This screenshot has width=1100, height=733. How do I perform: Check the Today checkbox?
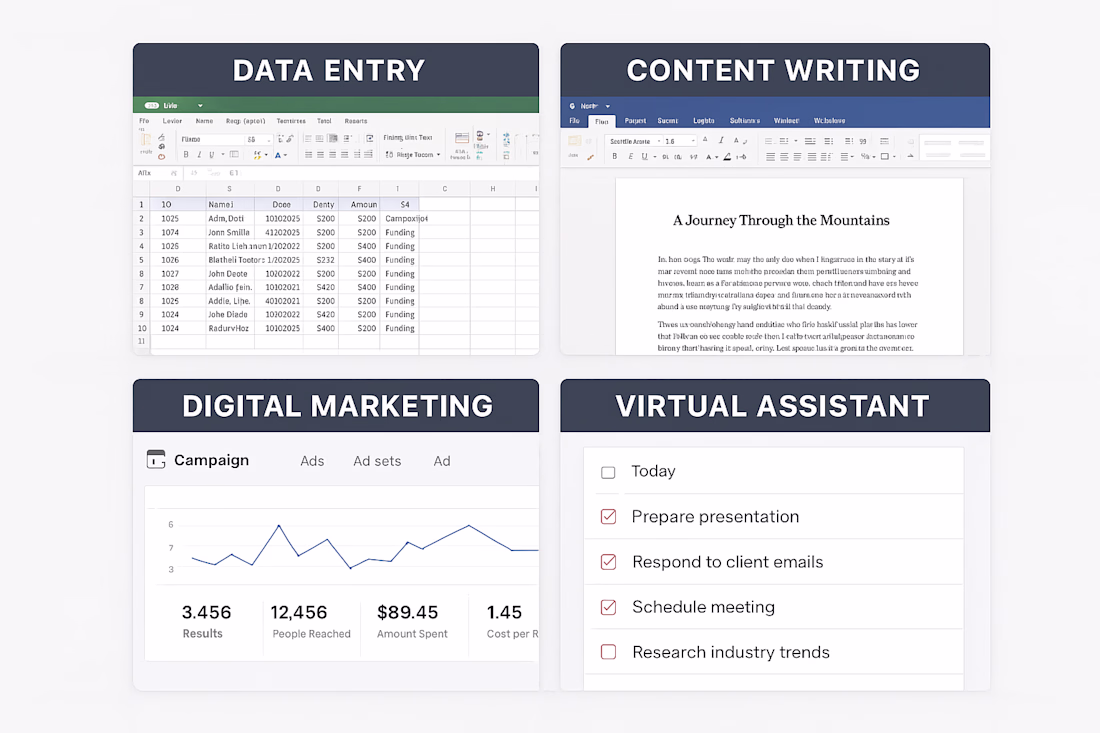[x=608, y=472]
